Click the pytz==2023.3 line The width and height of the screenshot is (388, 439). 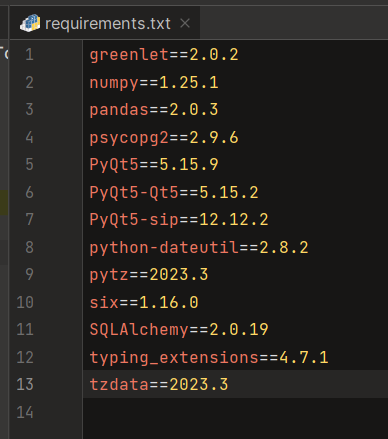(x=149, y=275)
